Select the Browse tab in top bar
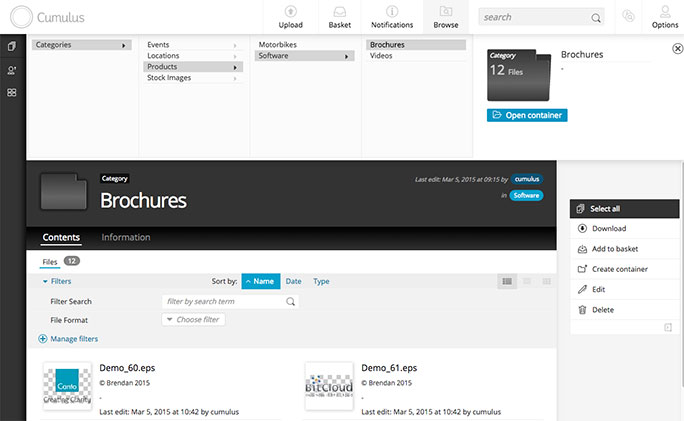 446,16
